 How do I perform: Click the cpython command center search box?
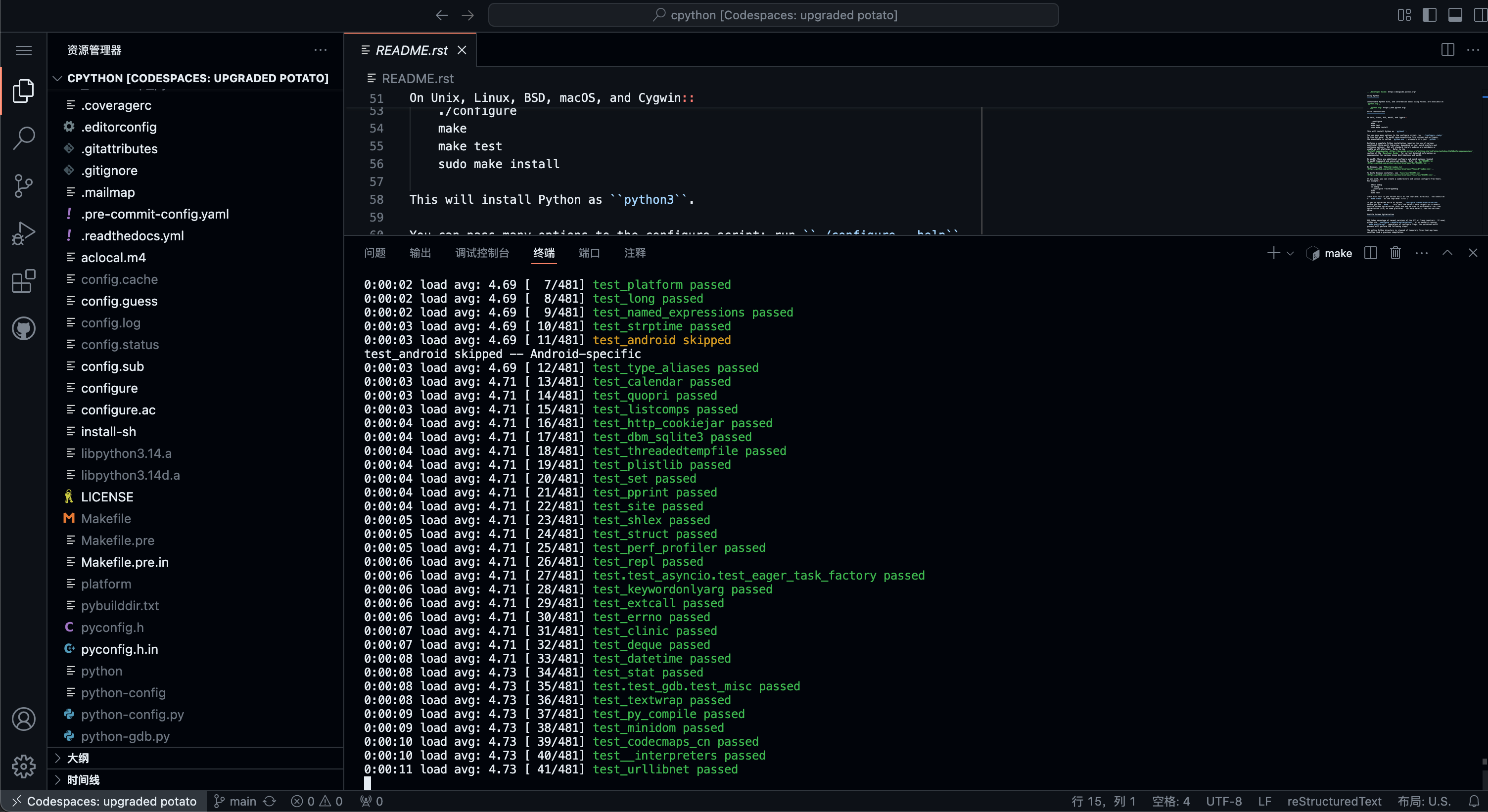[774, 15]
